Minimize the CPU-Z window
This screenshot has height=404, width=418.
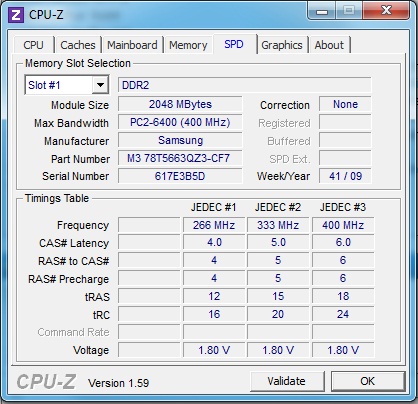(x=322, y=11)
